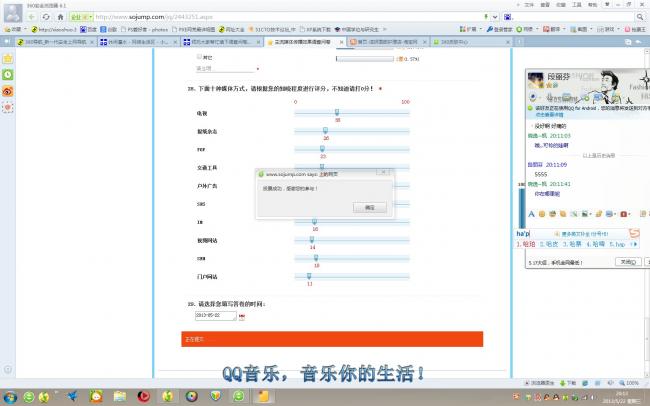
Task: Switch to the 360导航 tab
Action: 55,42
